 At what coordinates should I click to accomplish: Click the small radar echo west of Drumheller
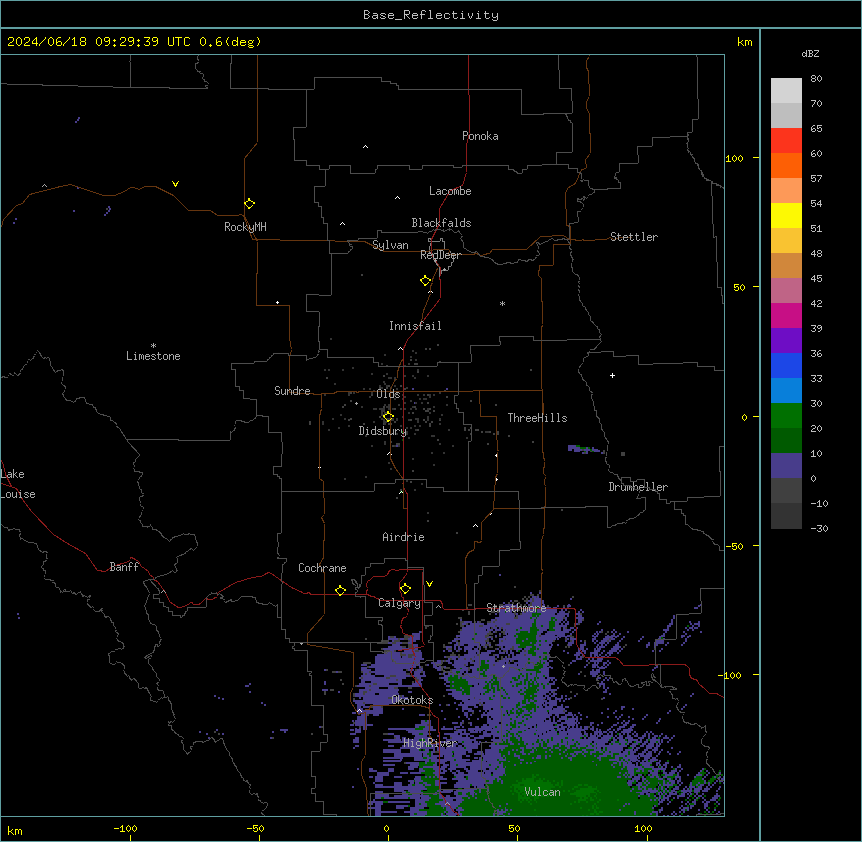(586, 450)
